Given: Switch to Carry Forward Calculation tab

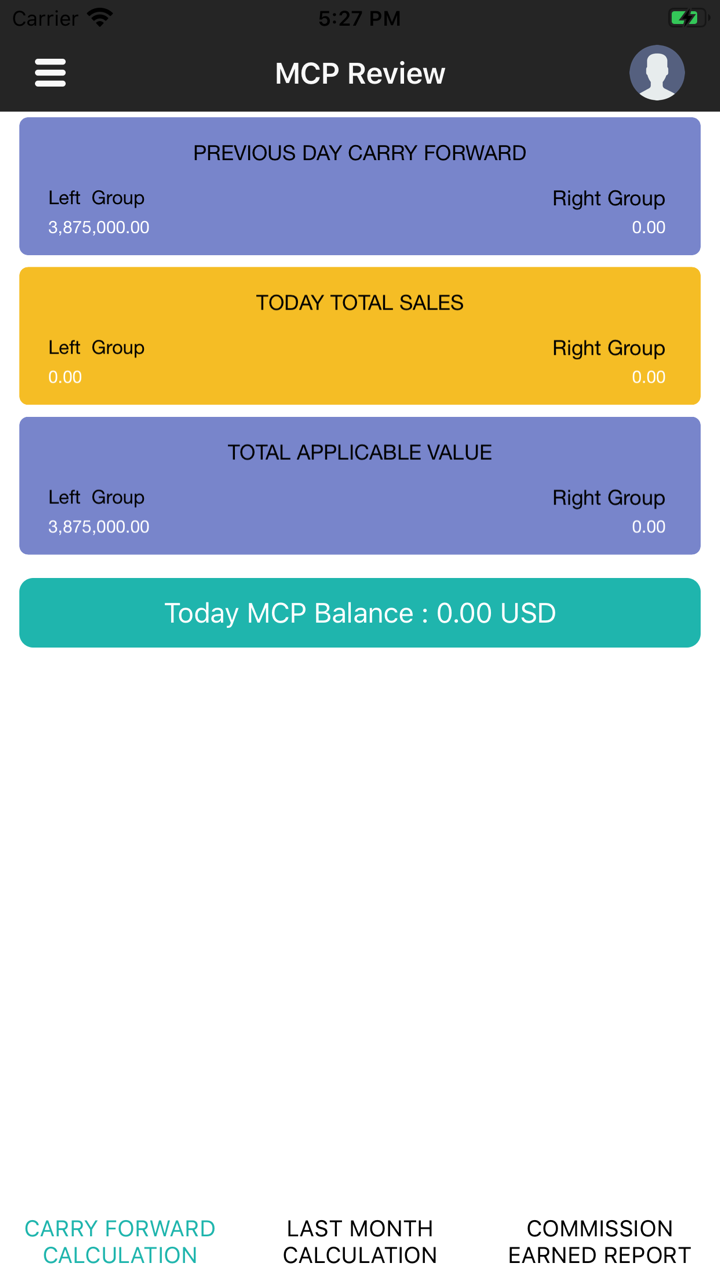Looking at the screenshot, I should (x=120, y=1241).
